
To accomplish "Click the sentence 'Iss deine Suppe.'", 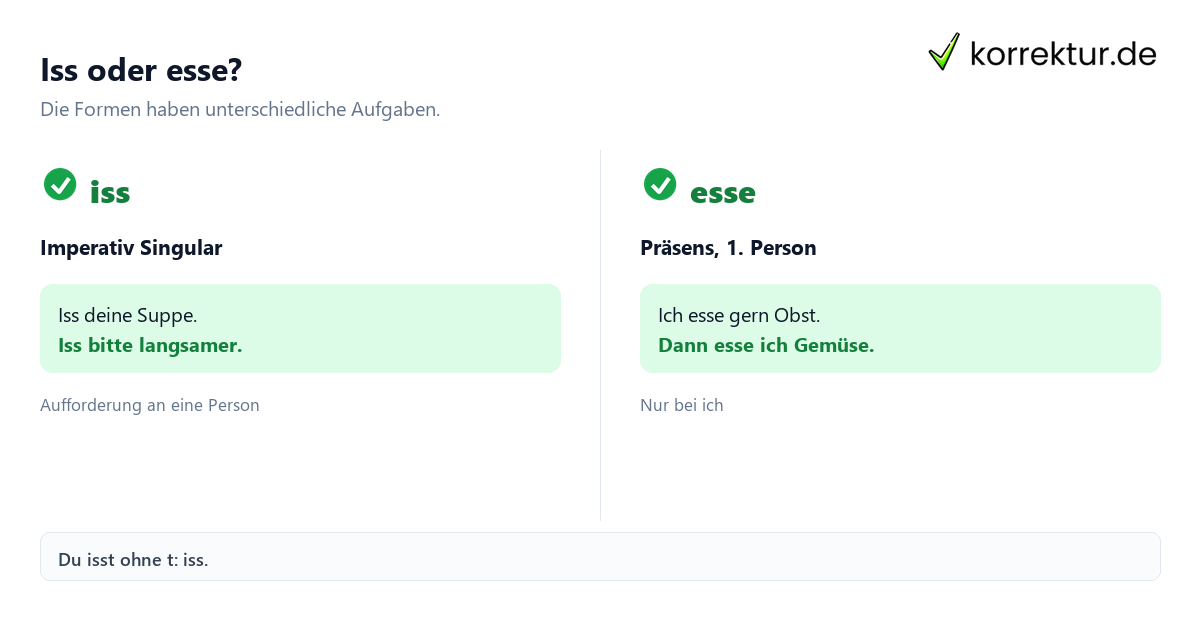I will pyautogui.click(x=128, y=315).
